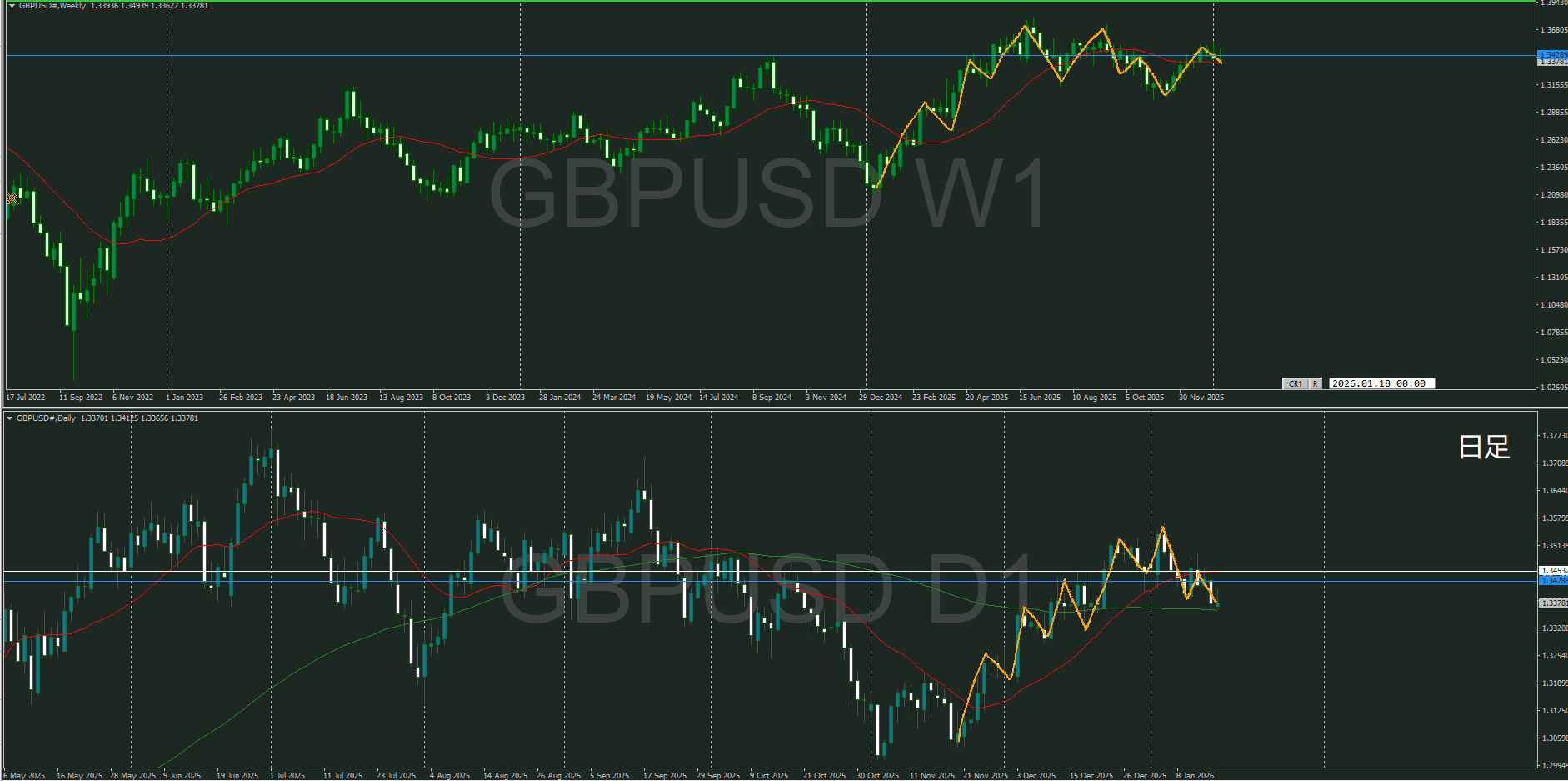Click the 17 Jul 2022 weekly axis label

[26, 398]
